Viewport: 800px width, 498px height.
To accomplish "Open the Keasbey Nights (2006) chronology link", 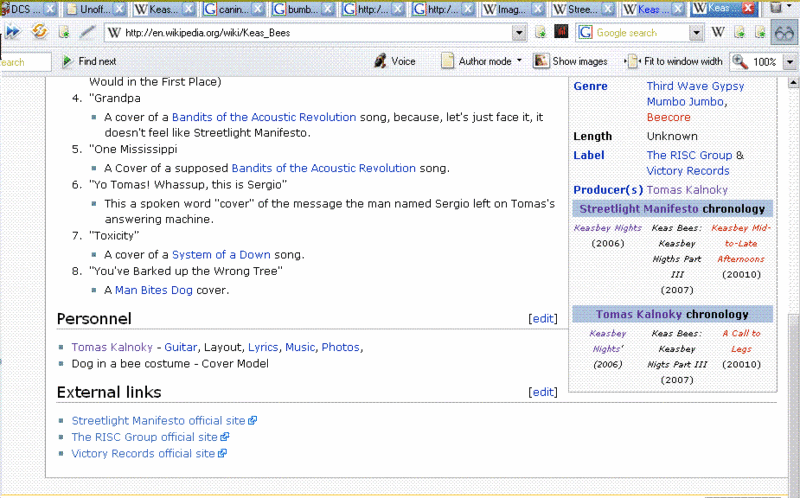I will (608, 228).
